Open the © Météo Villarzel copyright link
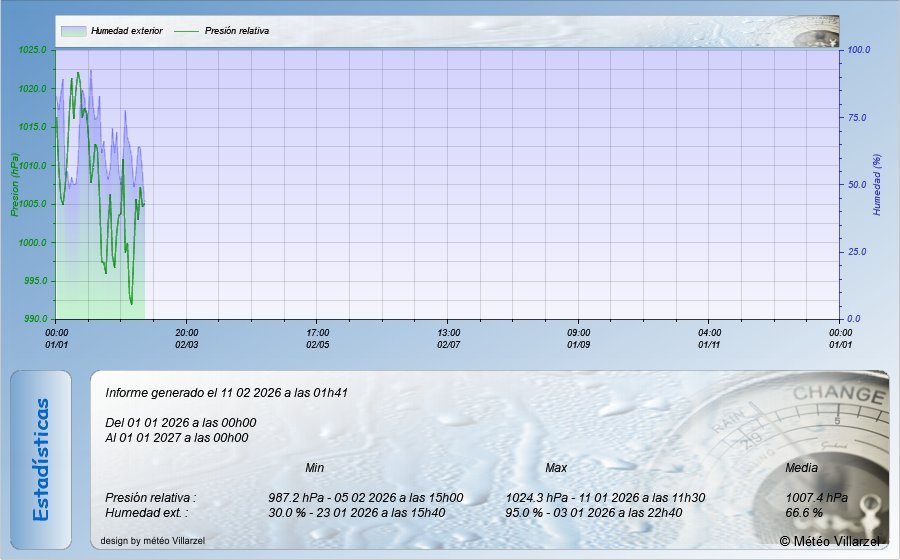Image resolution: width=900 pixels, height=560 pixels. [x=830, y=541]
